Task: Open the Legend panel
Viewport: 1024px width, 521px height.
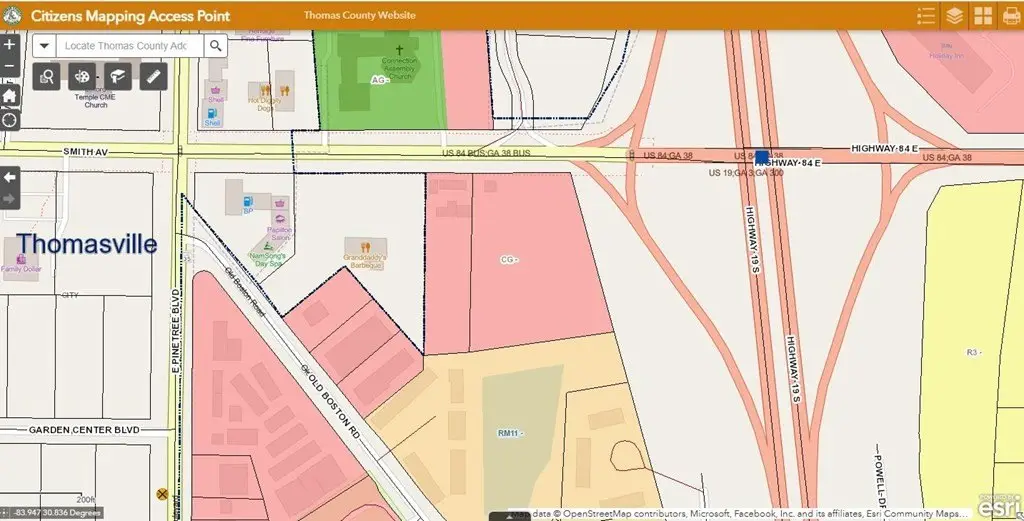Action: (x=925, y=16)
